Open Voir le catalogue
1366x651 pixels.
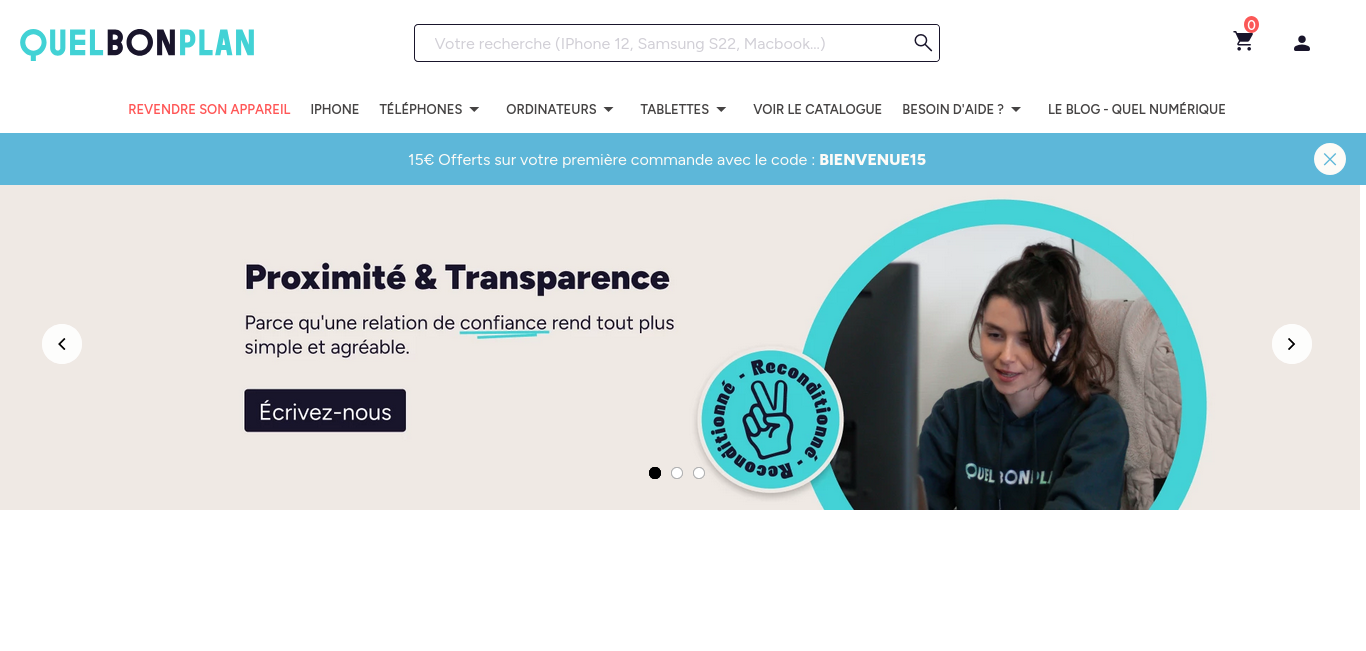click(817, 109)
